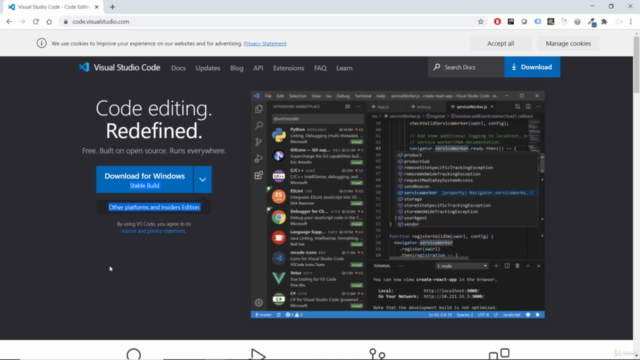Open the puzzle-piece Extensions menu icon
The image size is (640, 360).
(x=604, y=22)
